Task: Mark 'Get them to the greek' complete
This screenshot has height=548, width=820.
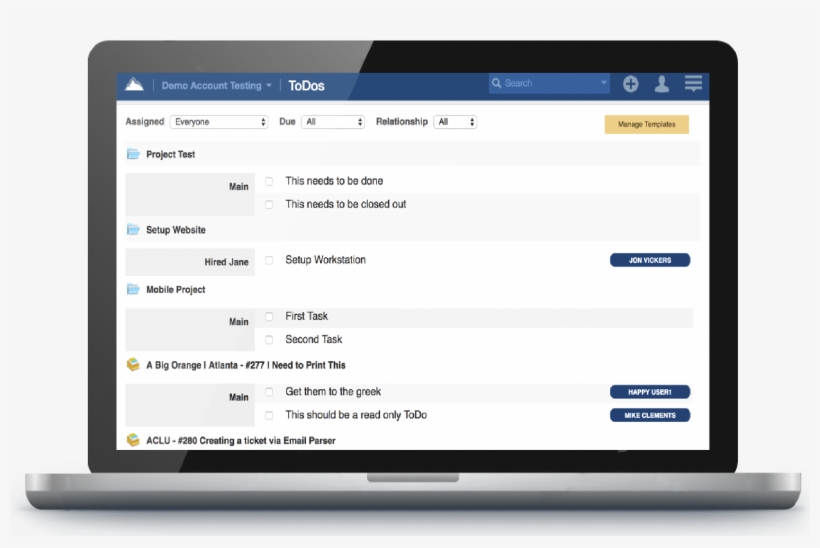Action: click(269, 392)
